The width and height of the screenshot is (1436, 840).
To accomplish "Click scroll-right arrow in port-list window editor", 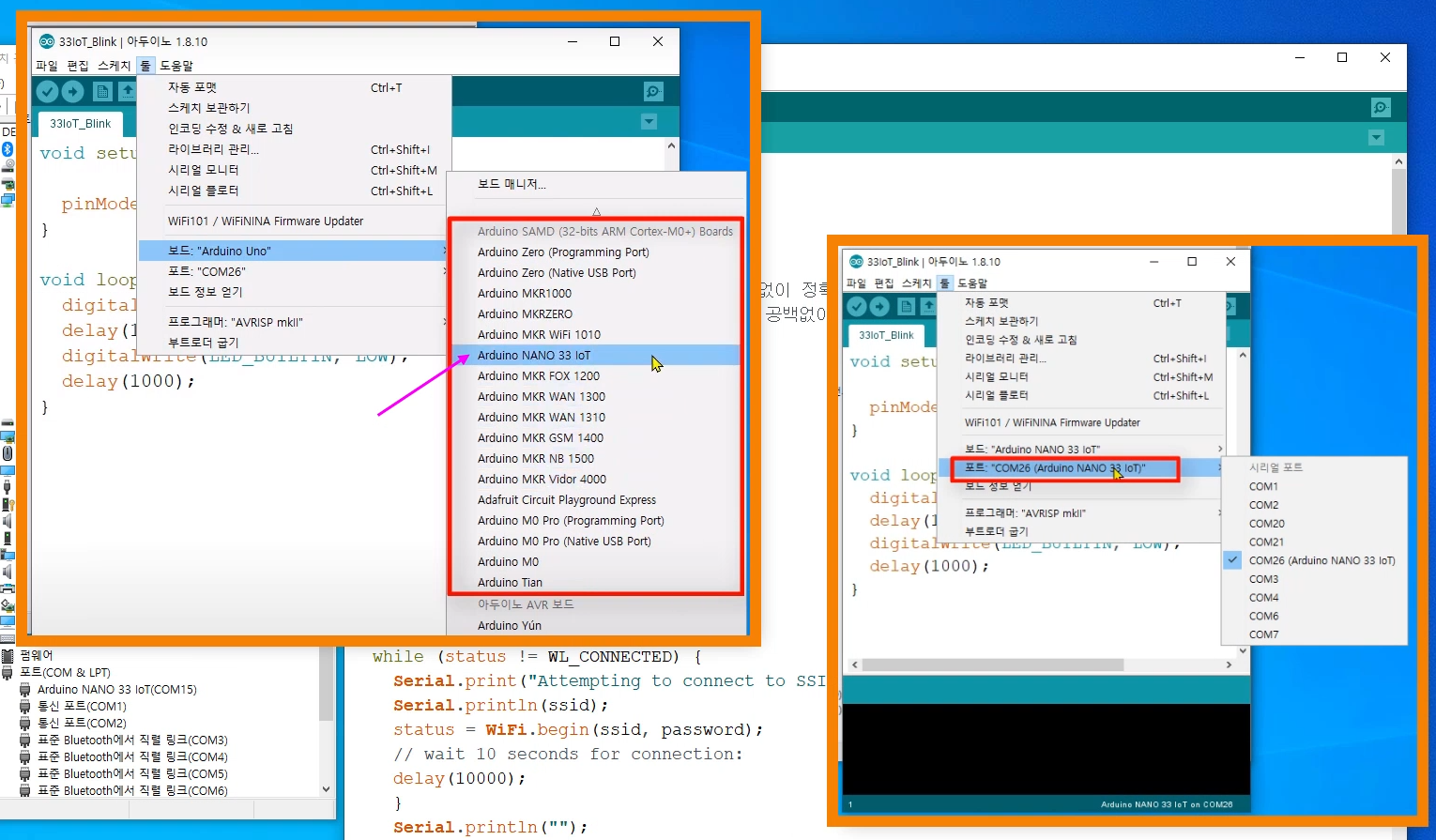I will [x=1229, y=664].
